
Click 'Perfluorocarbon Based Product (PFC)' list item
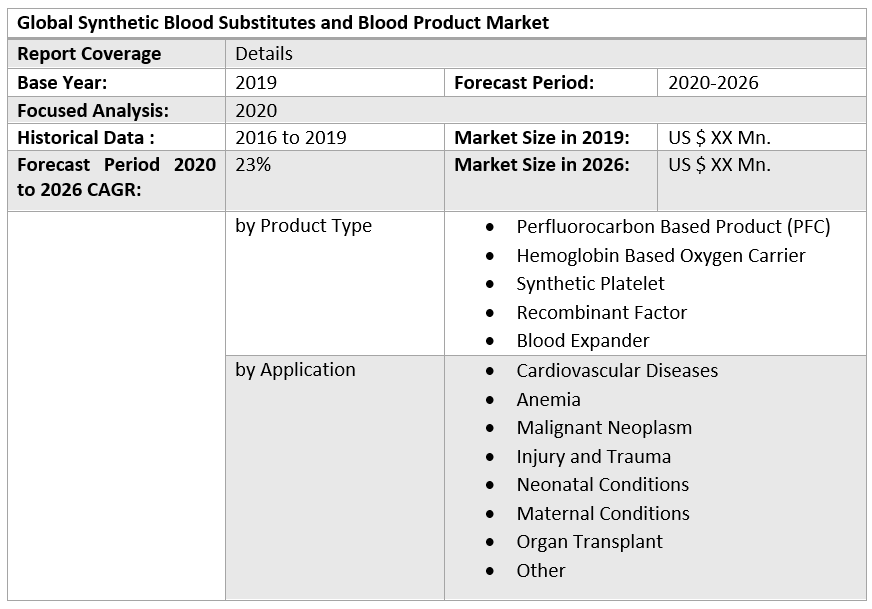pyautogui.click(x=673, y=227)
